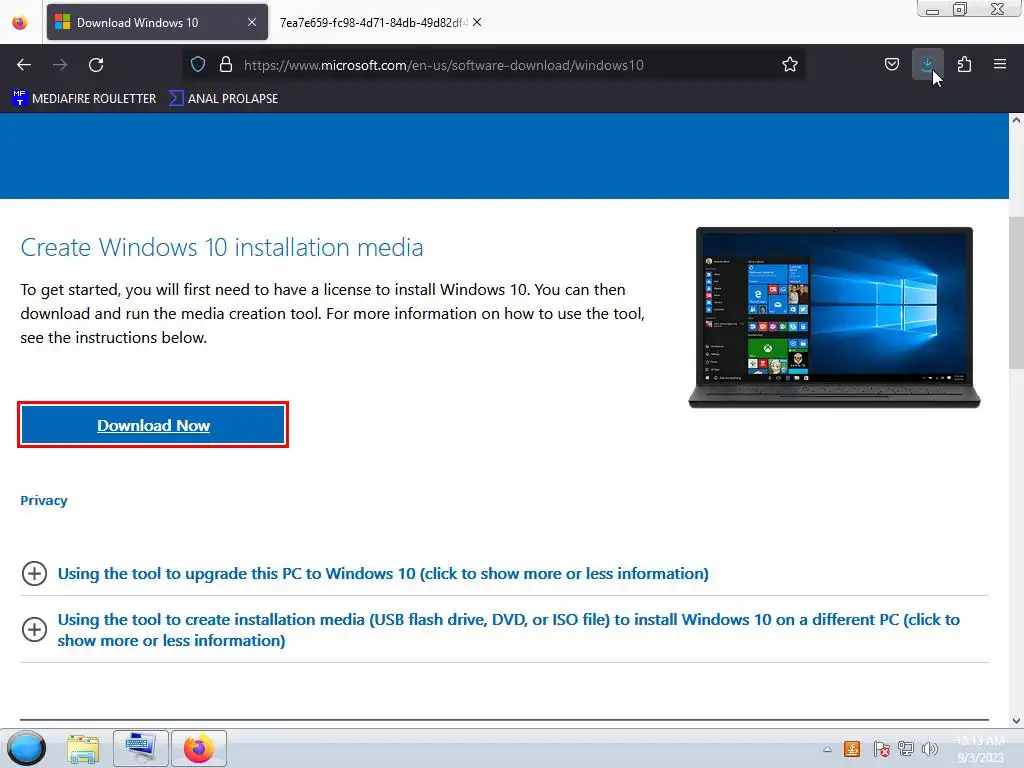Click the page scrollbar down arrow
Viewport: 1024px width, 768px height.
(1016, 721)
